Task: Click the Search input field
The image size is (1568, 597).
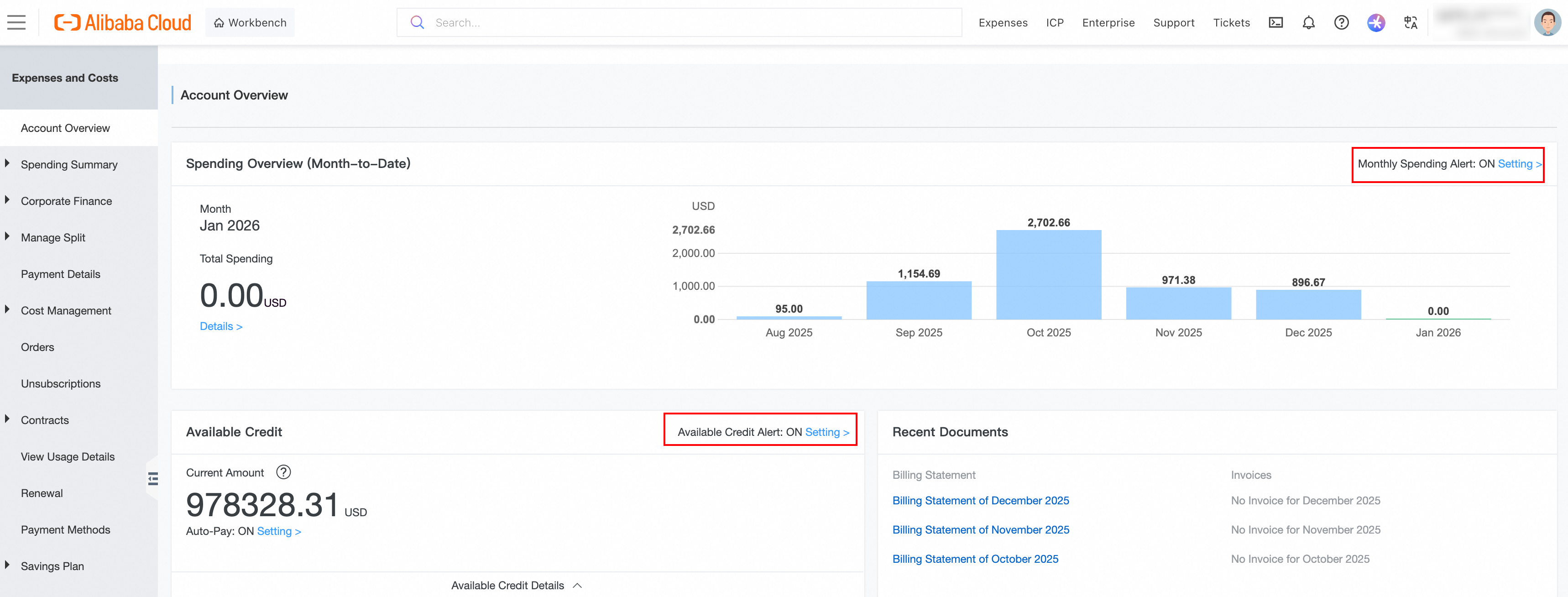Action: 688,22
